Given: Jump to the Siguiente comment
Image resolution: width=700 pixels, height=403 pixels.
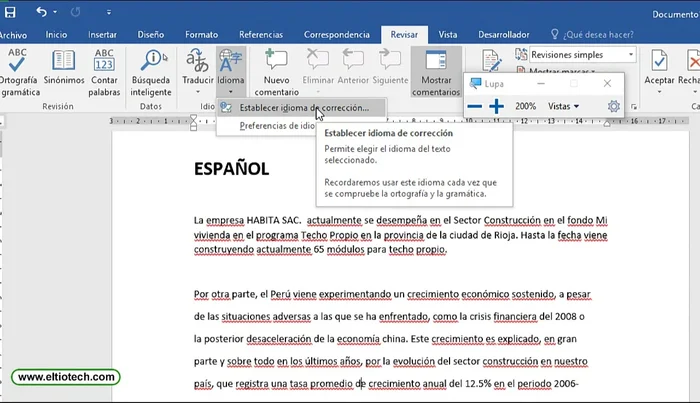Looking at the screenshot, I should 390,67.
